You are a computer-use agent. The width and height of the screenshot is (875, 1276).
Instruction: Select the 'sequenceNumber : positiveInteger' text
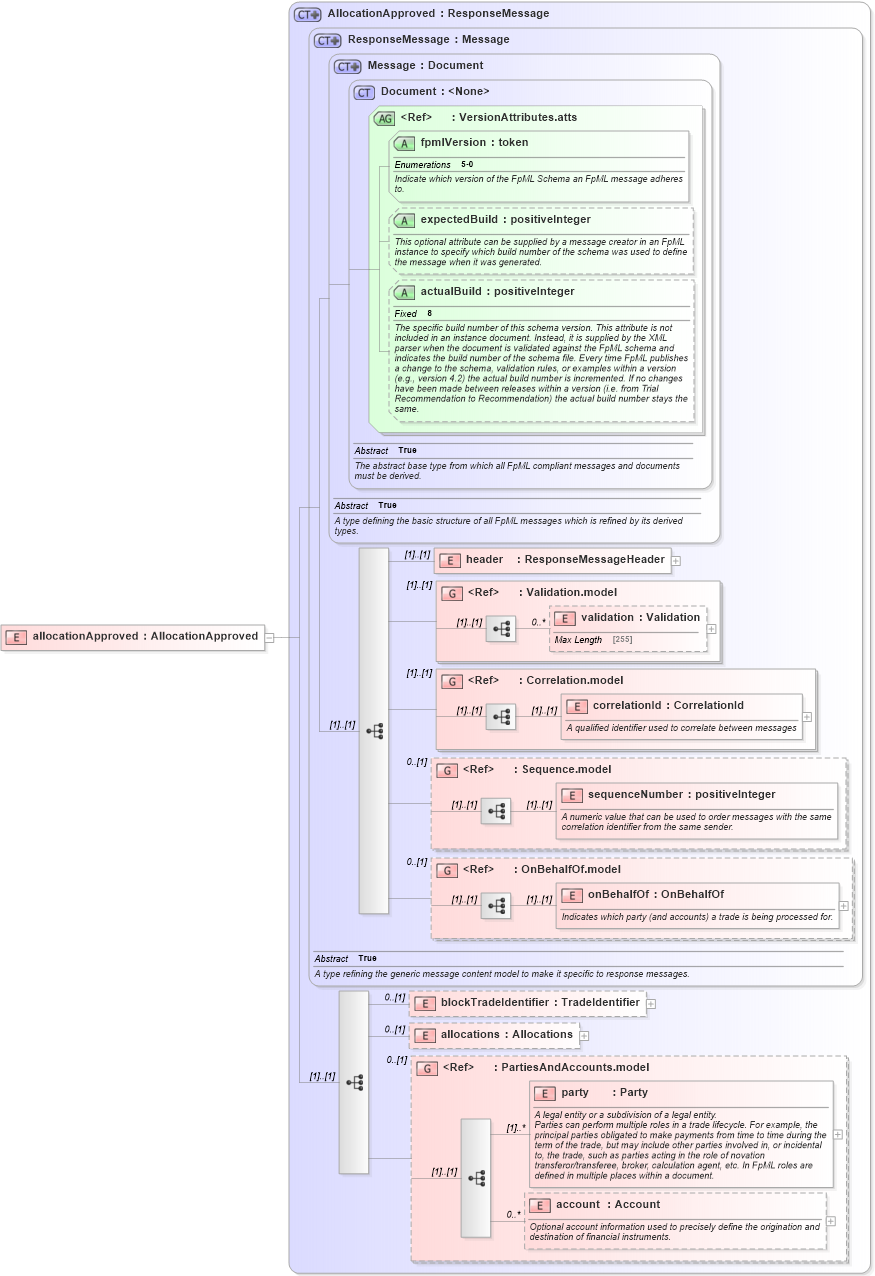[x=681, y=795]
